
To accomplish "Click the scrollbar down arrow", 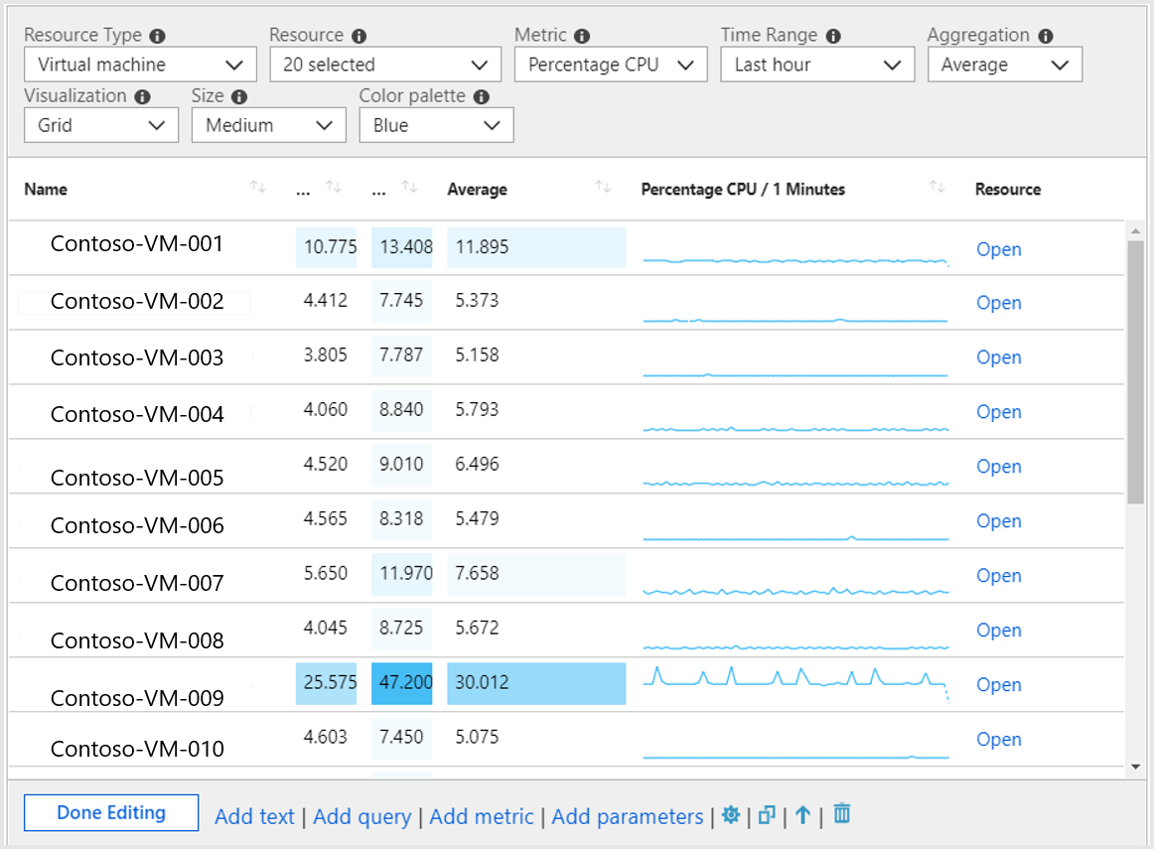I will (x=1135, y=766).
